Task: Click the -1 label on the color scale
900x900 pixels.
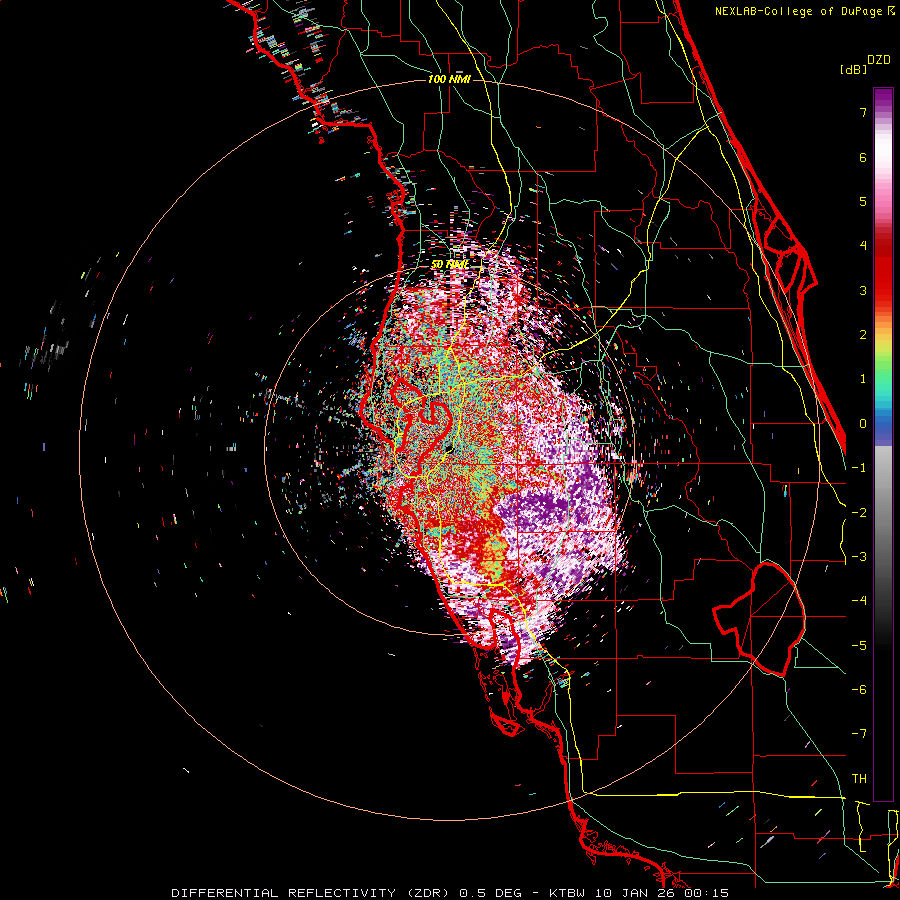Action: [x=859, y=468]
